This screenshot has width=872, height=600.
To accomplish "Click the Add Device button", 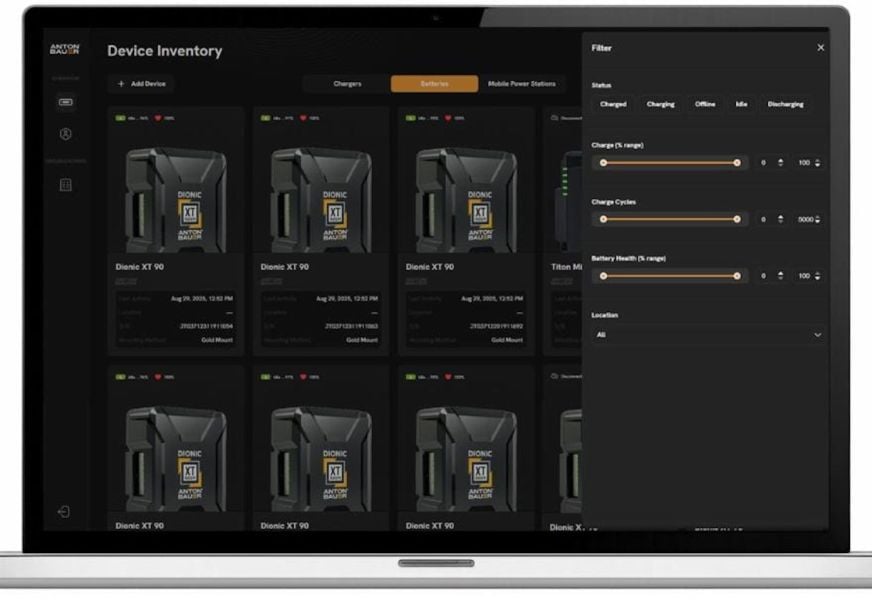I will click(142, 84).
